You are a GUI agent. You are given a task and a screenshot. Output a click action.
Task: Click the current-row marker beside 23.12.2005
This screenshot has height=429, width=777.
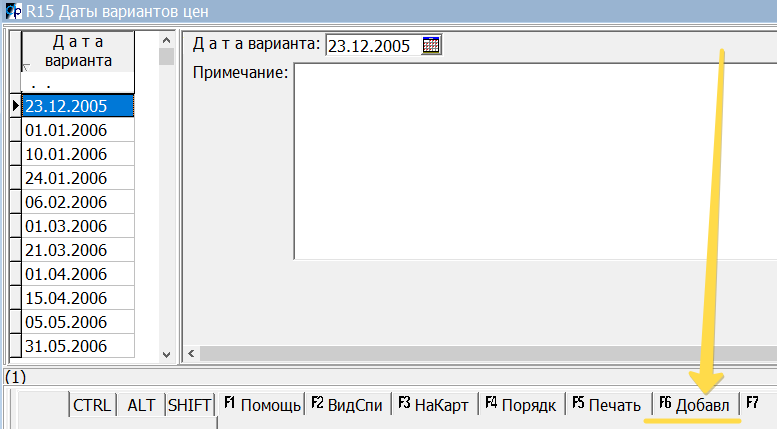(x=15, y=106)
